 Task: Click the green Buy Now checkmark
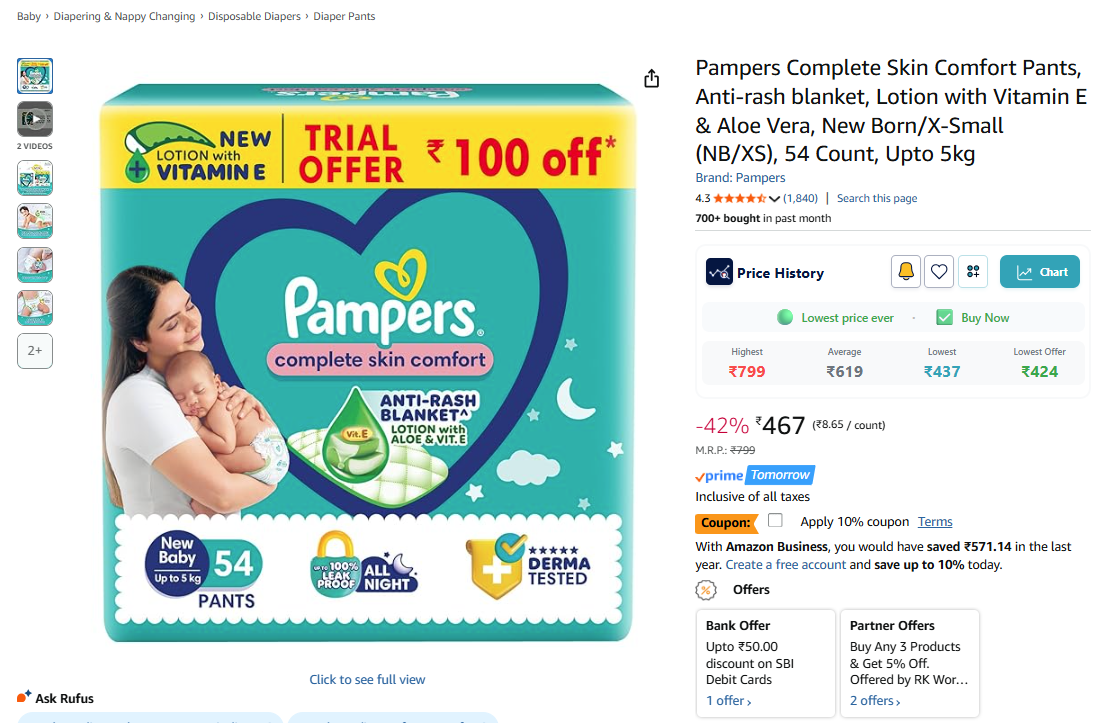(944, 318)
